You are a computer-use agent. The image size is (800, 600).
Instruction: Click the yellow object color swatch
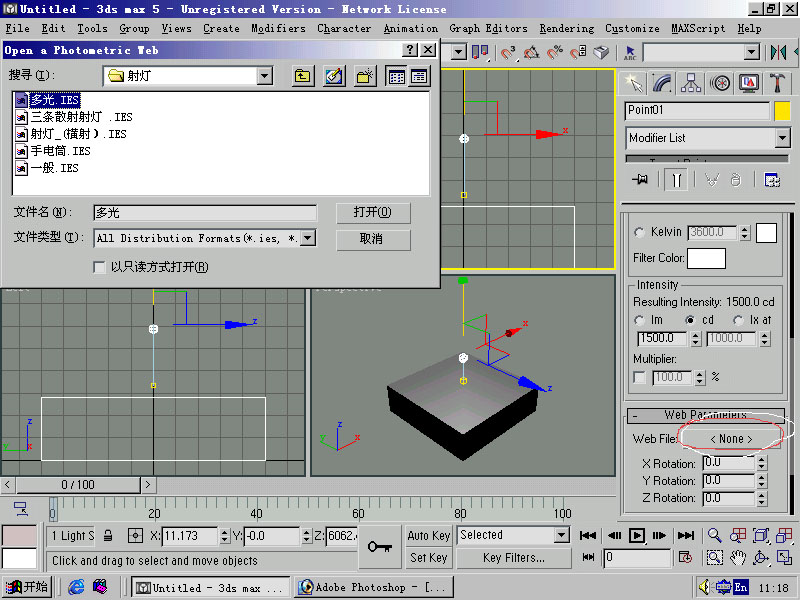(782, 111)
